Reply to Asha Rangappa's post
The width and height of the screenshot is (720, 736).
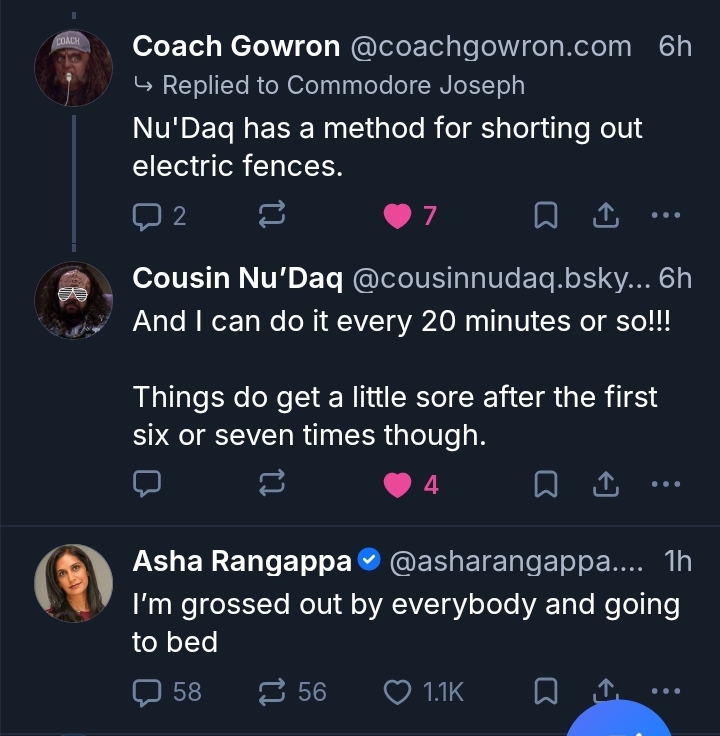147,691
